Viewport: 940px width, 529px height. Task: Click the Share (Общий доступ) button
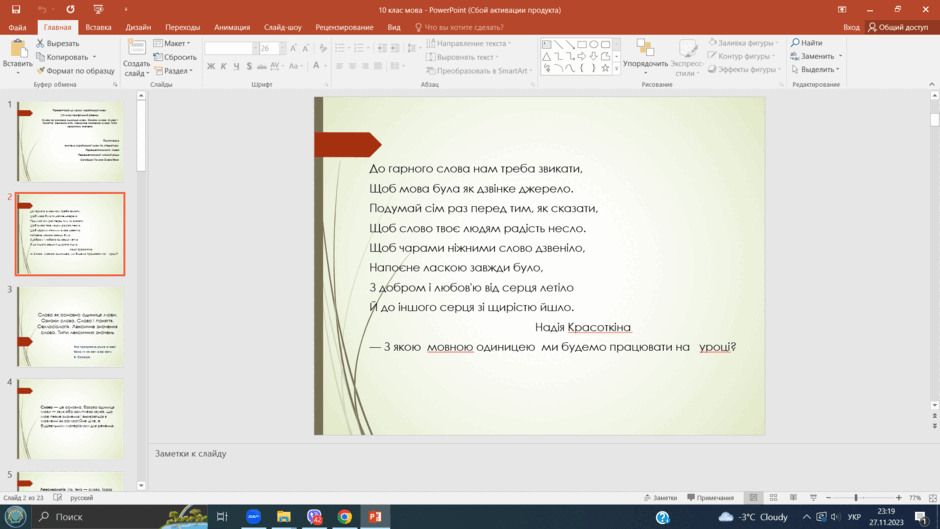(897, 27)
